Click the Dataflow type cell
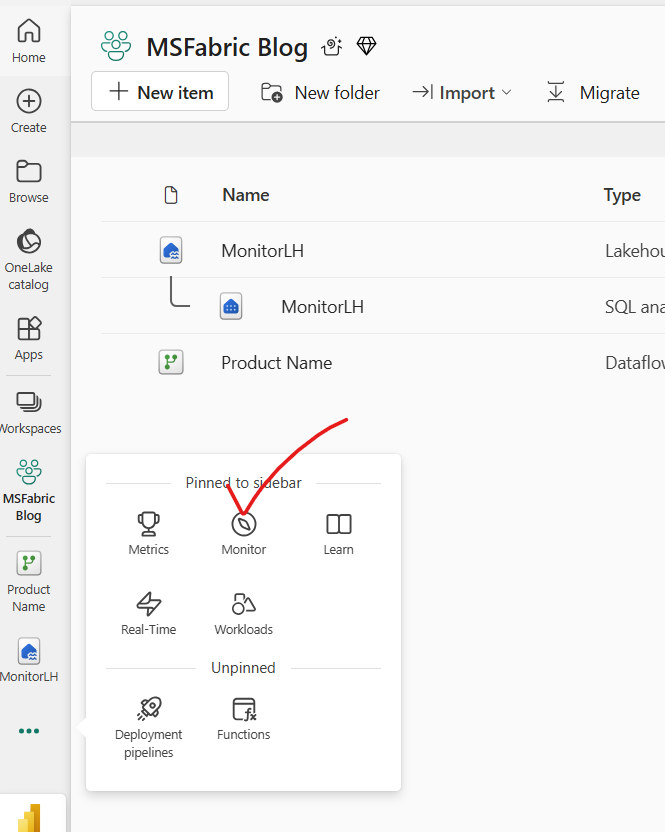Image resolution: width=665 pixels, height=832 pixels. pos(635,363)
